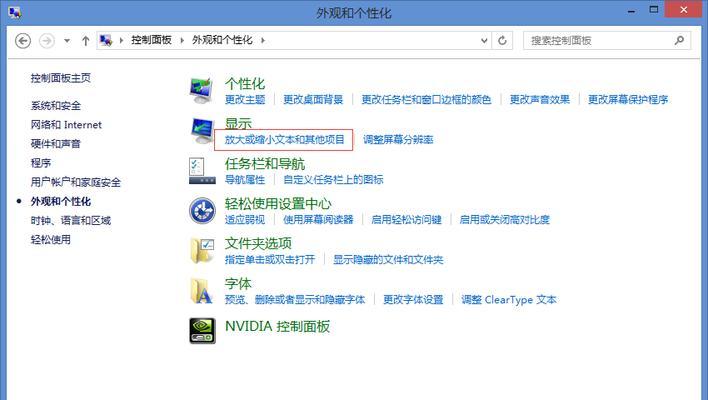This screenshot has height=400, width=708.
Task: Open the 显示 heading
Action: [238, 123]
